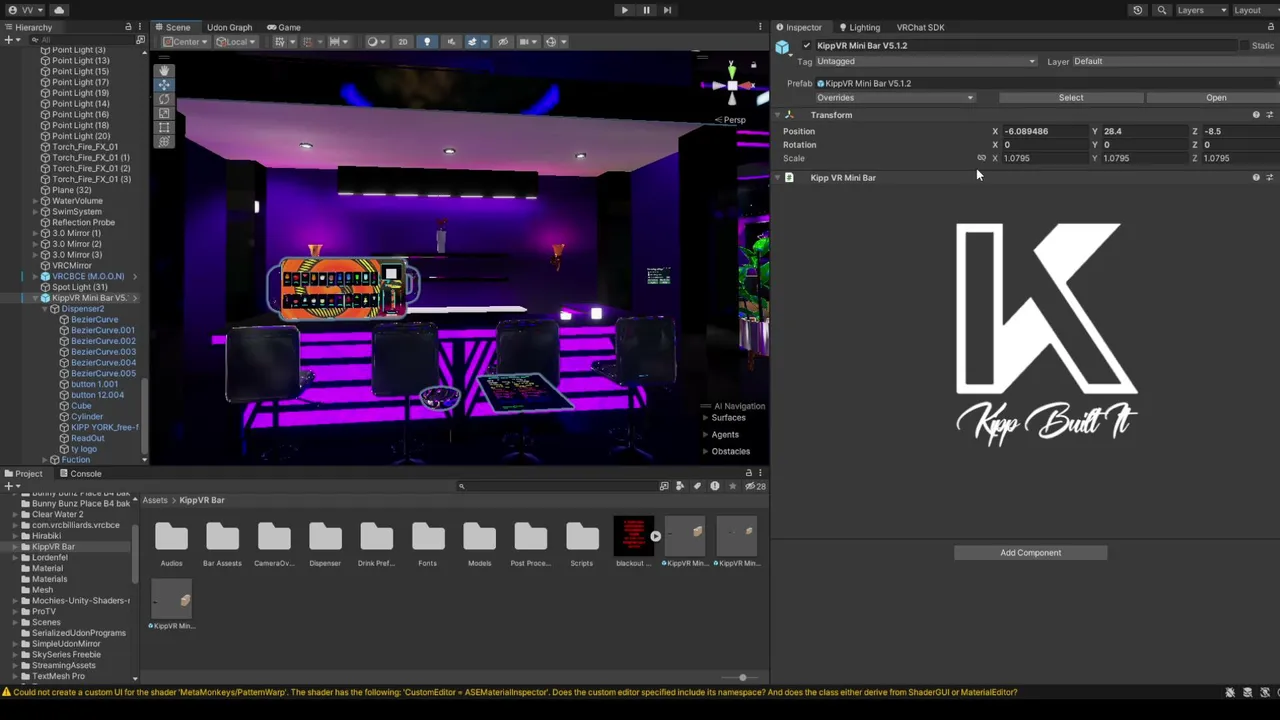Screen dimensions: 1280x720
Task: Click the Step frame button
Action: (x=667, y=10)
